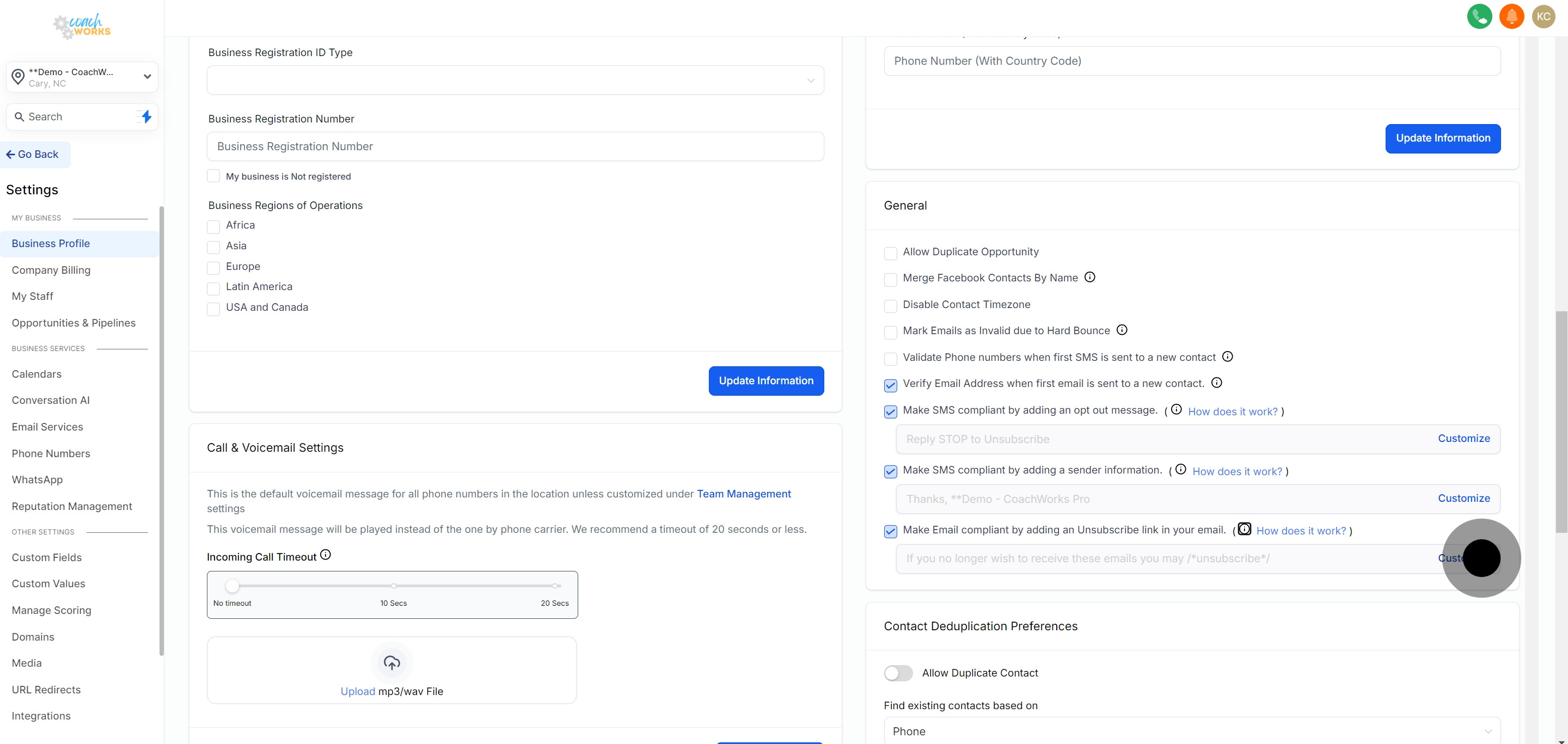Uncheck Make SMS compliant by adding an opt out message
Screen dimensions: 1568x744
[x=891, y=412]
